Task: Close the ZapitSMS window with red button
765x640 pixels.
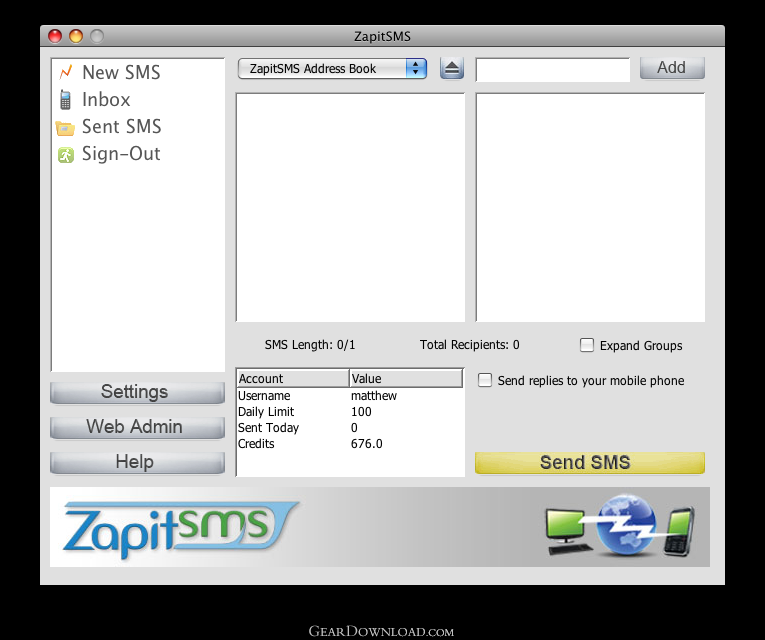Action: (x=55, y=36)
